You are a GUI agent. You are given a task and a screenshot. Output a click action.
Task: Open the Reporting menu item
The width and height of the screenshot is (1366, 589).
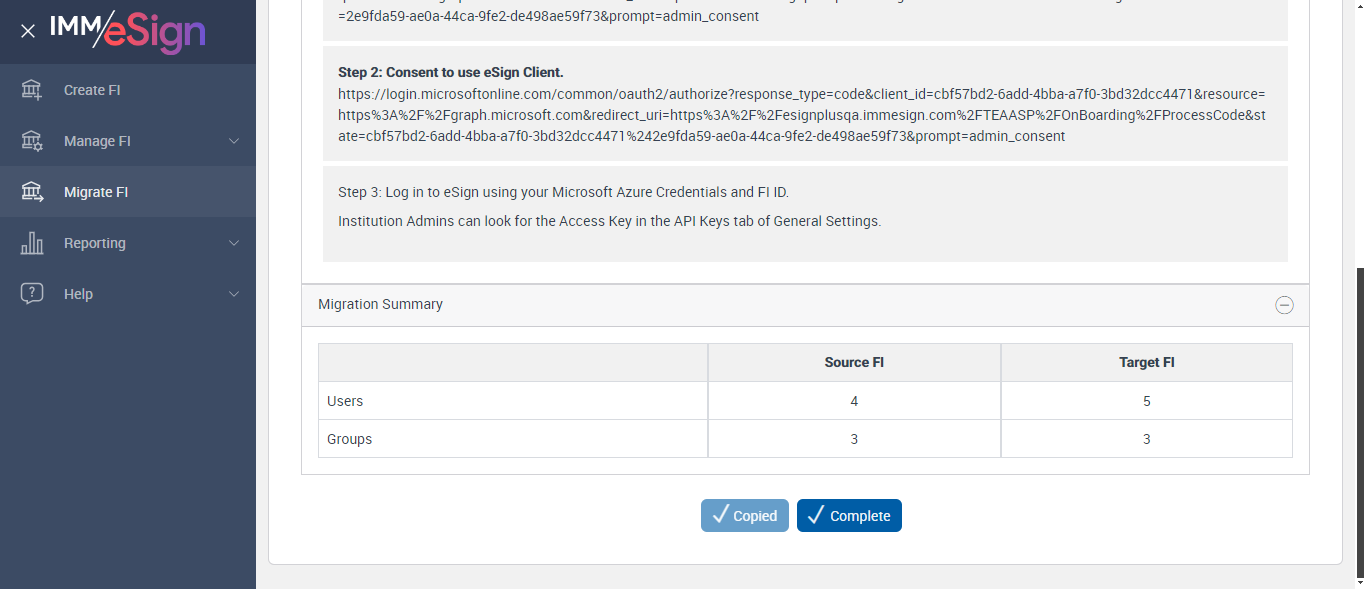(95, 243)
